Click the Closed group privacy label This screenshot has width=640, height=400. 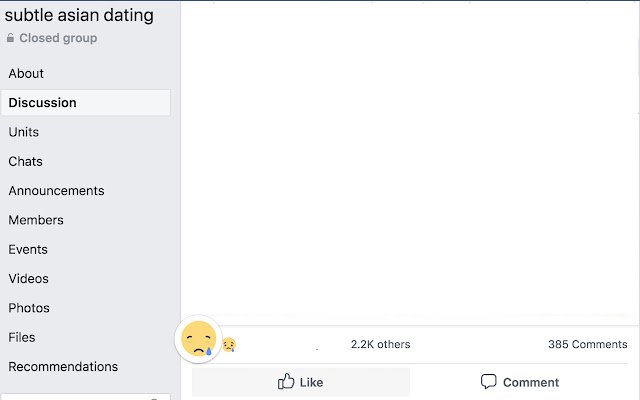click(58, 38)
